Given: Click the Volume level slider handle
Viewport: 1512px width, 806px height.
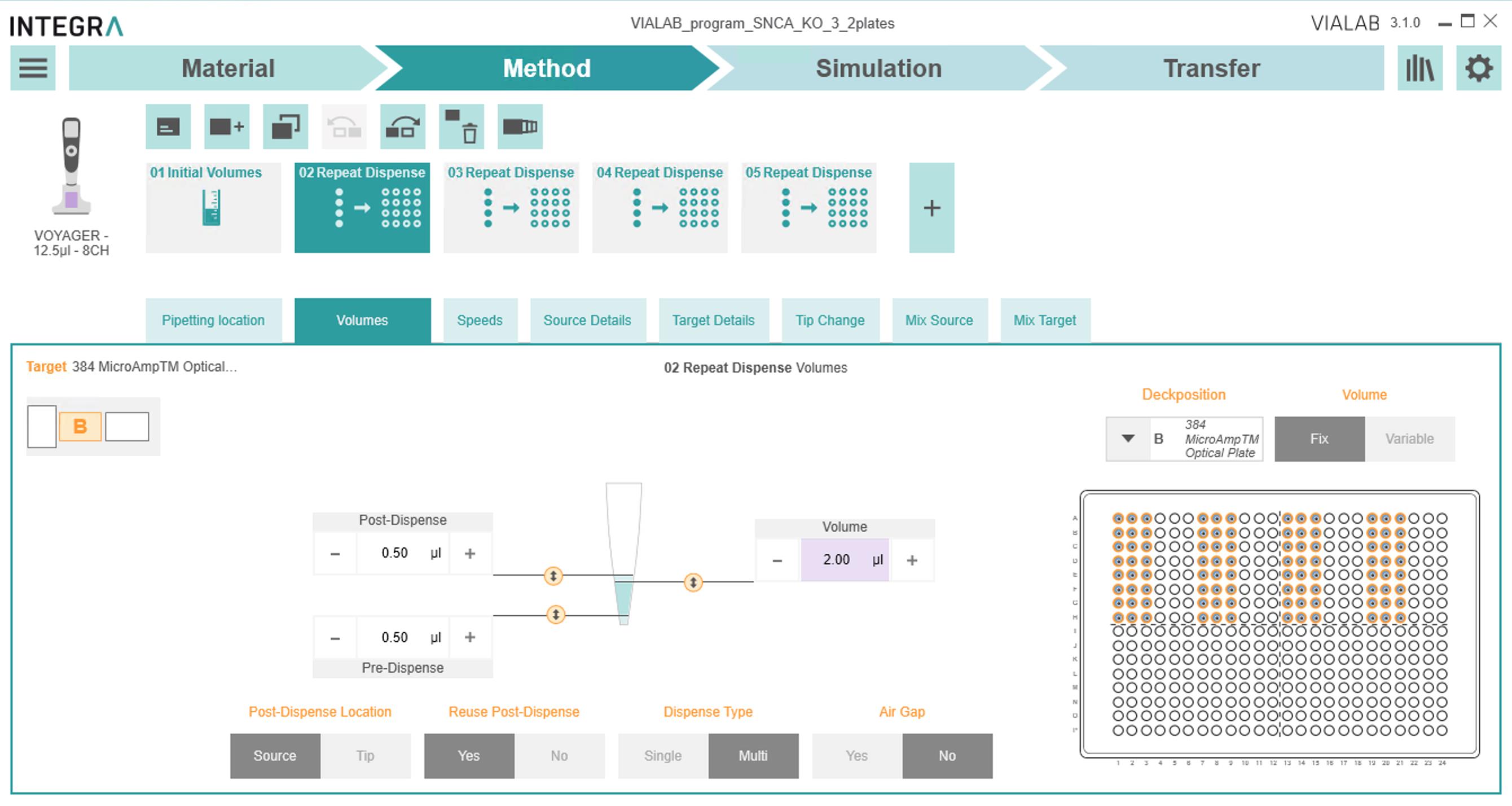Looking at the screenshot, I should (x=693, y=582).
